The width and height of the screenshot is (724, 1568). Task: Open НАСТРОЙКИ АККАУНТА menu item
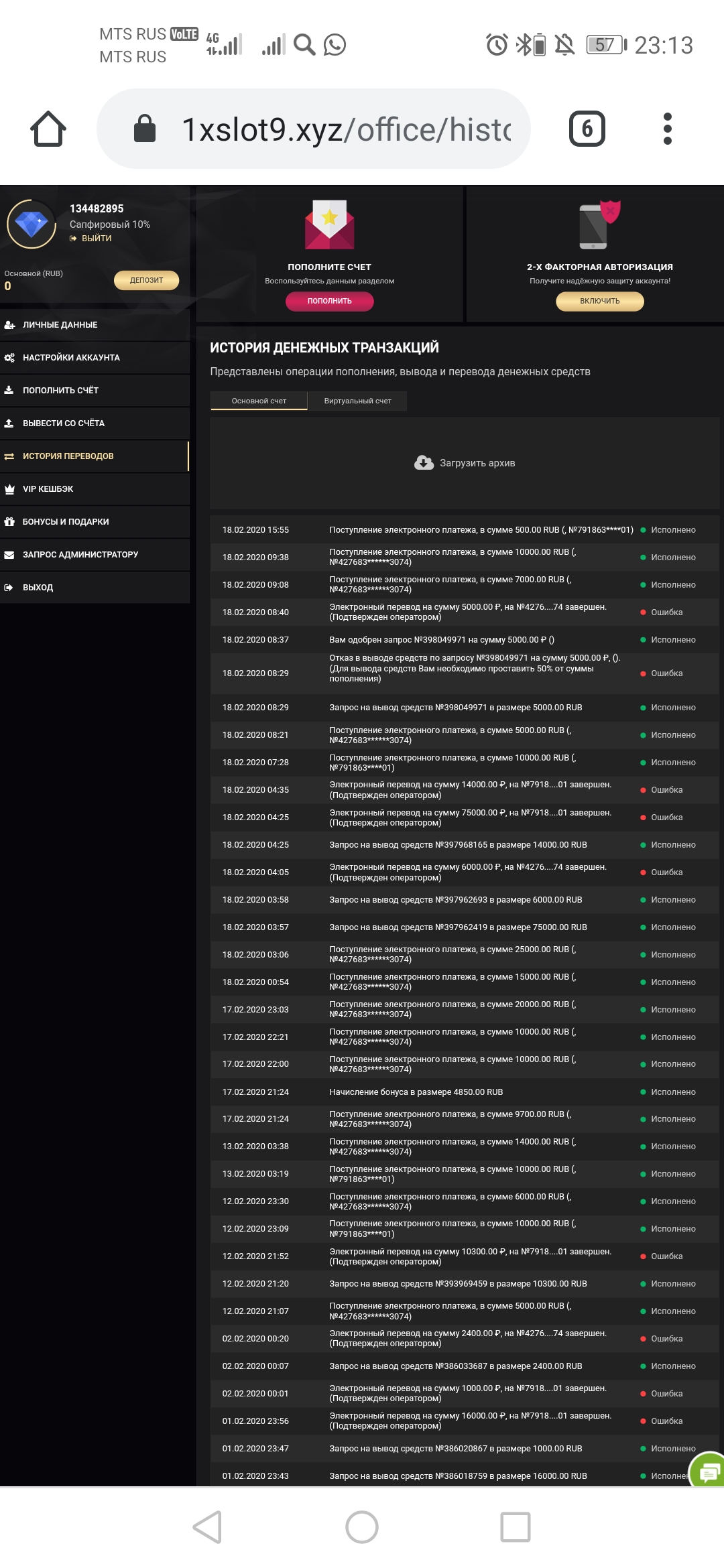[x=95, y=357]
